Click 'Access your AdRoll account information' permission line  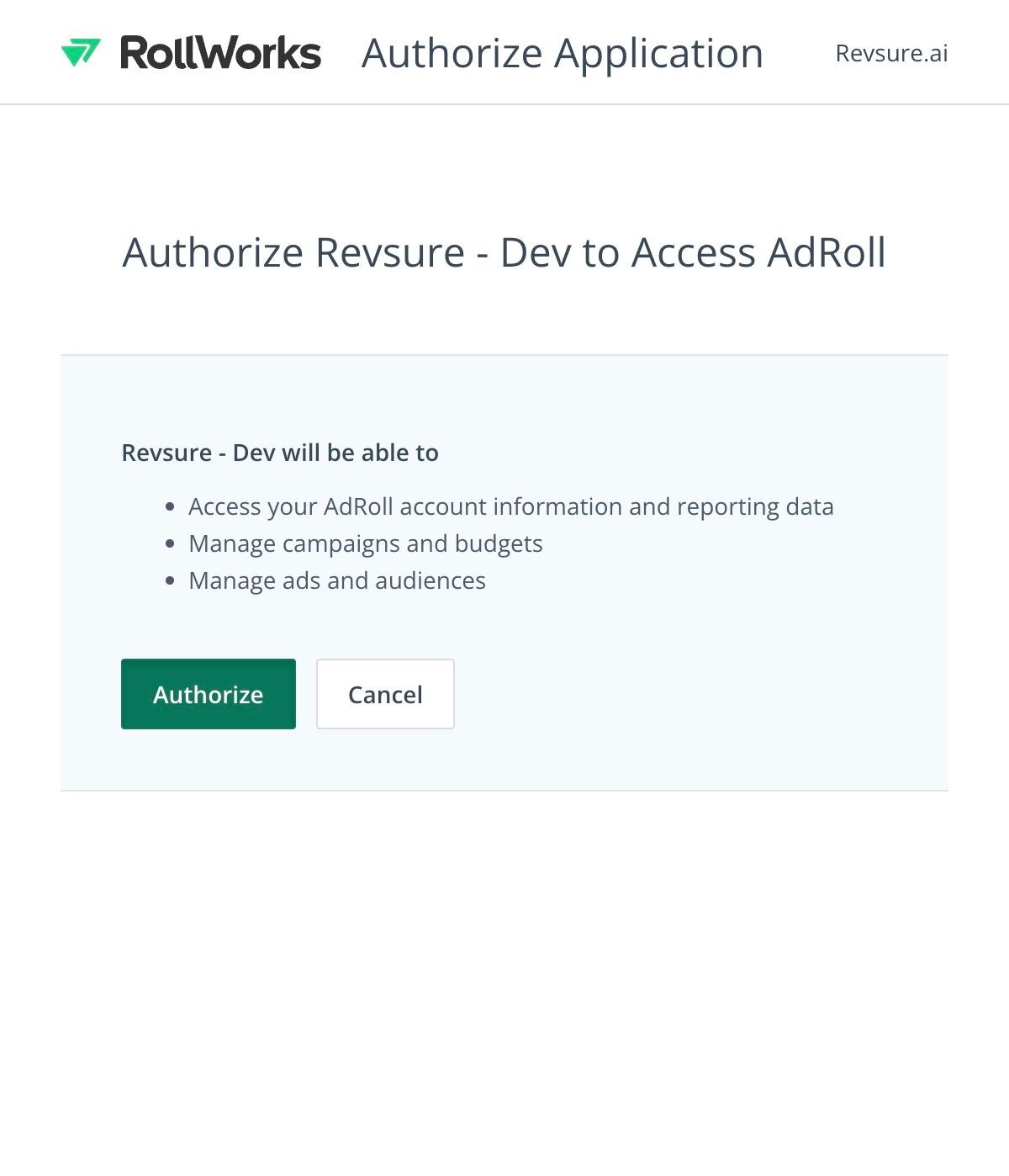coord(511,506)
